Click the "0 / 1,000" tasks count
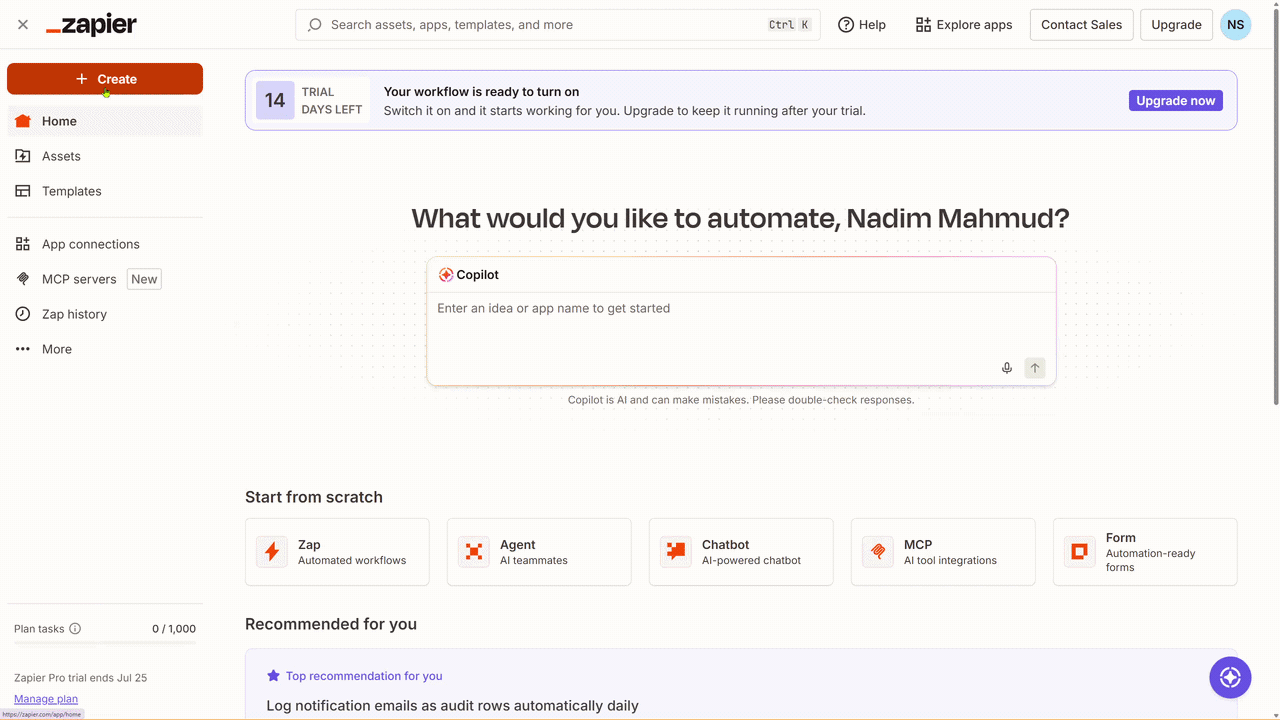The image size is (1280, 720). 174,629
